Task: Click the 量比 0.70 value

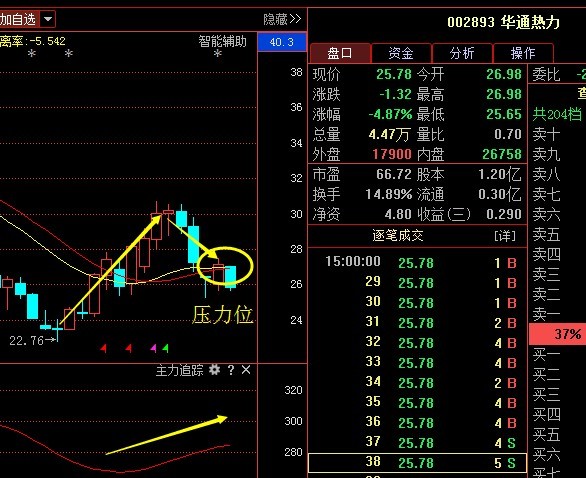Action: [x=507, y=134]
